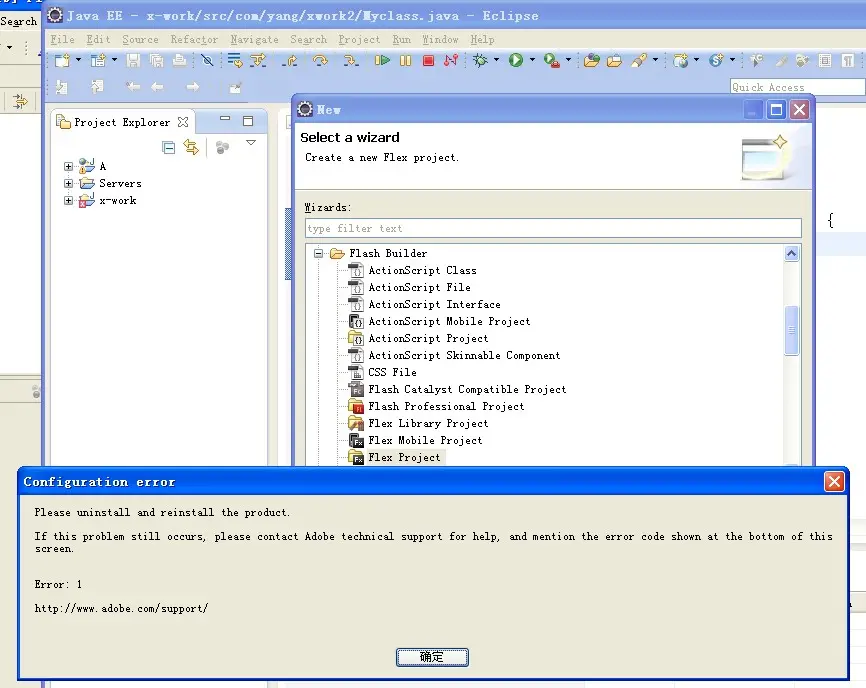This screenshot has height=688, width=866.
Task: Click the green Run icon
Action: (x=516, y=60)
